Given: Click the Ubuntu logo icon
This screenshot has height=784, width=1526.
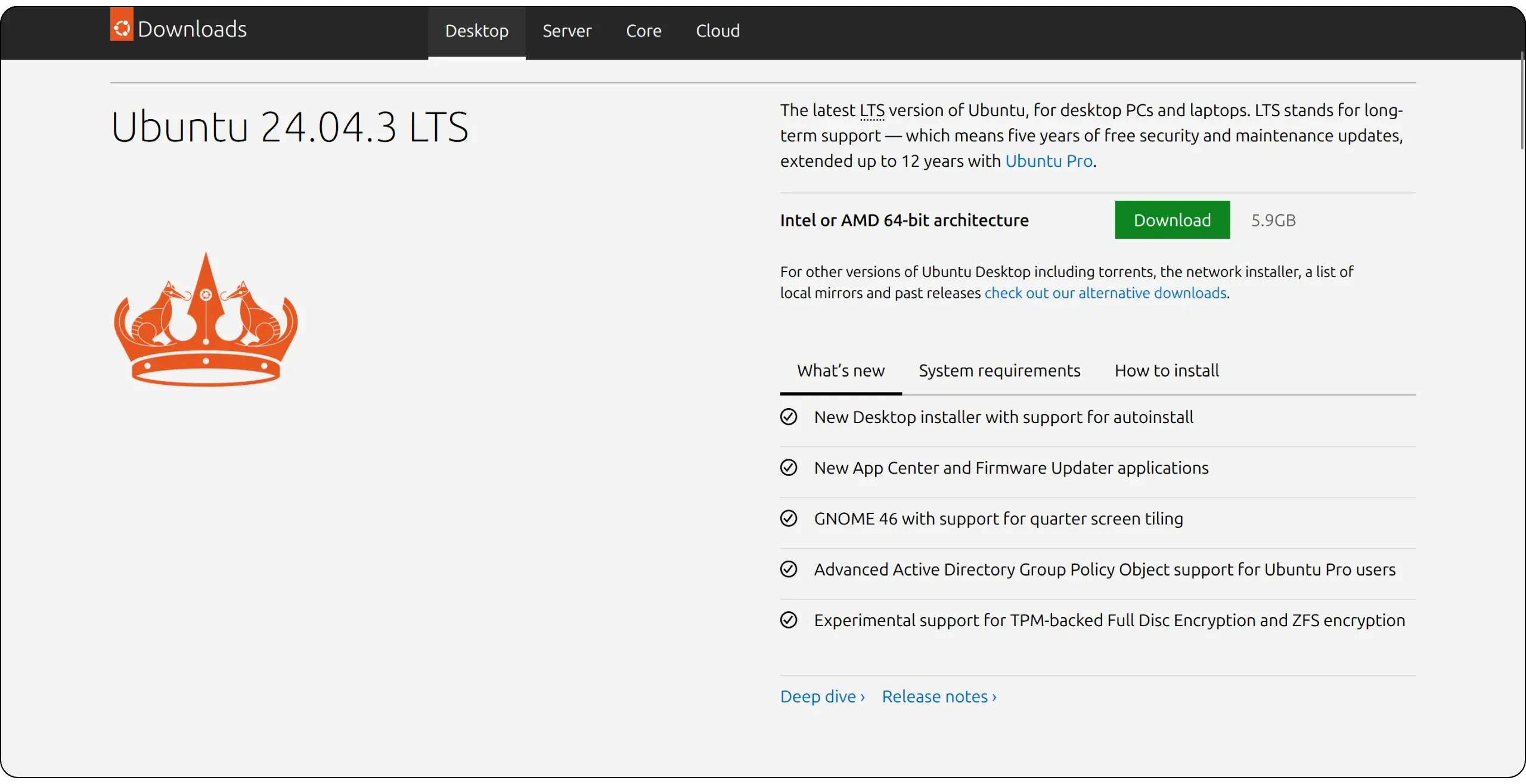Looking at the screenshot, I should coord(122,27).
